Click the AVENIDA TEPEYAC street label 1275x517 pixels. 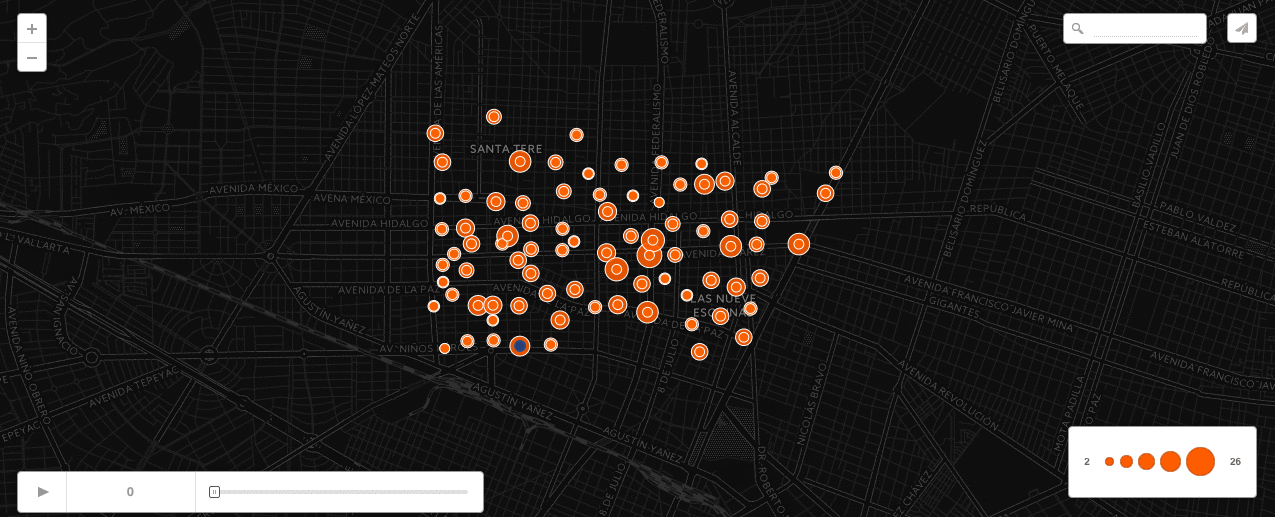pos(132,385)
